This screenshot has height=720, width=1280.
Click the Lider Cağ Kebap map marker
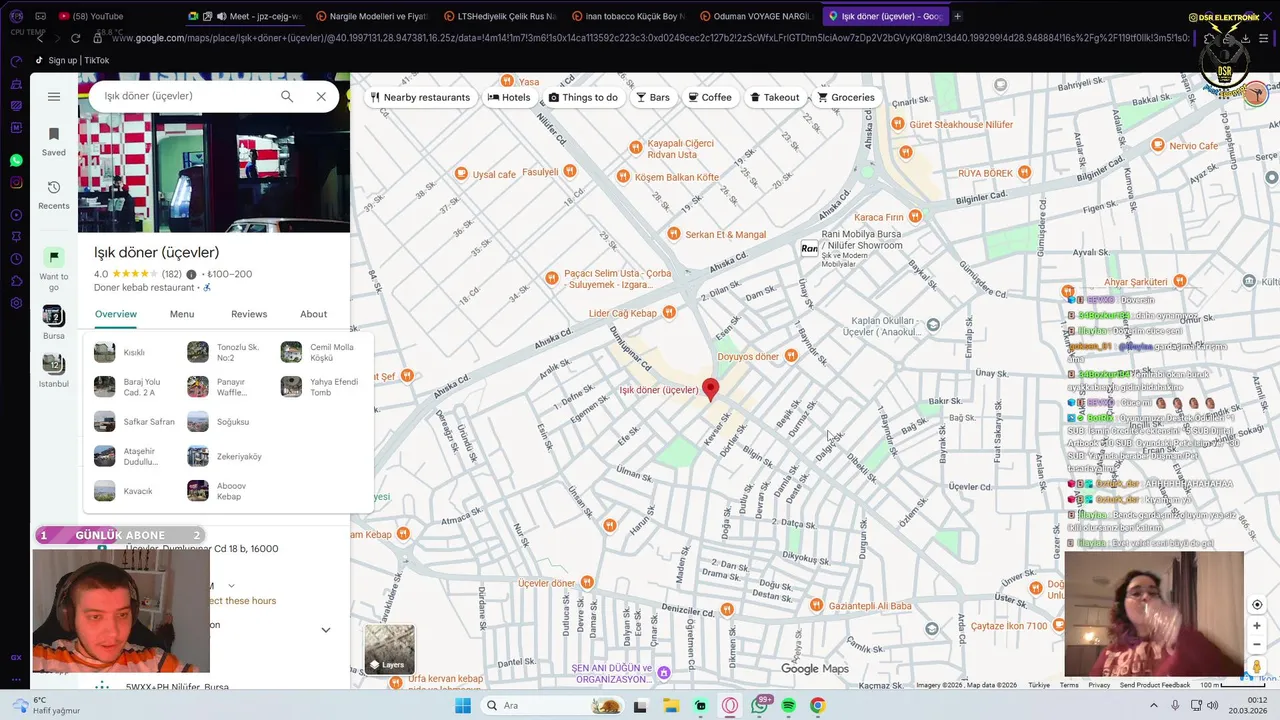[x=669, y=313]
